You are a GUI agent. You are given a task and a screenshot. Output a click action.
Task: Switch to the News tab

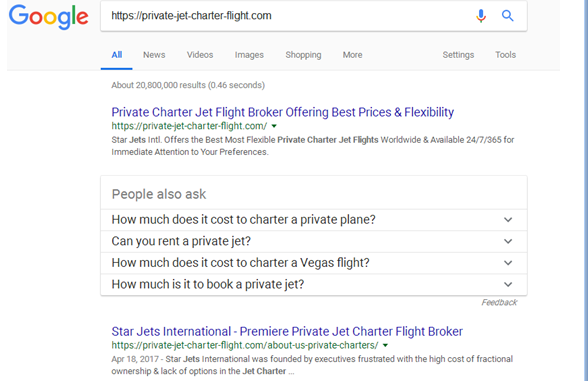[x=154, y=55]
